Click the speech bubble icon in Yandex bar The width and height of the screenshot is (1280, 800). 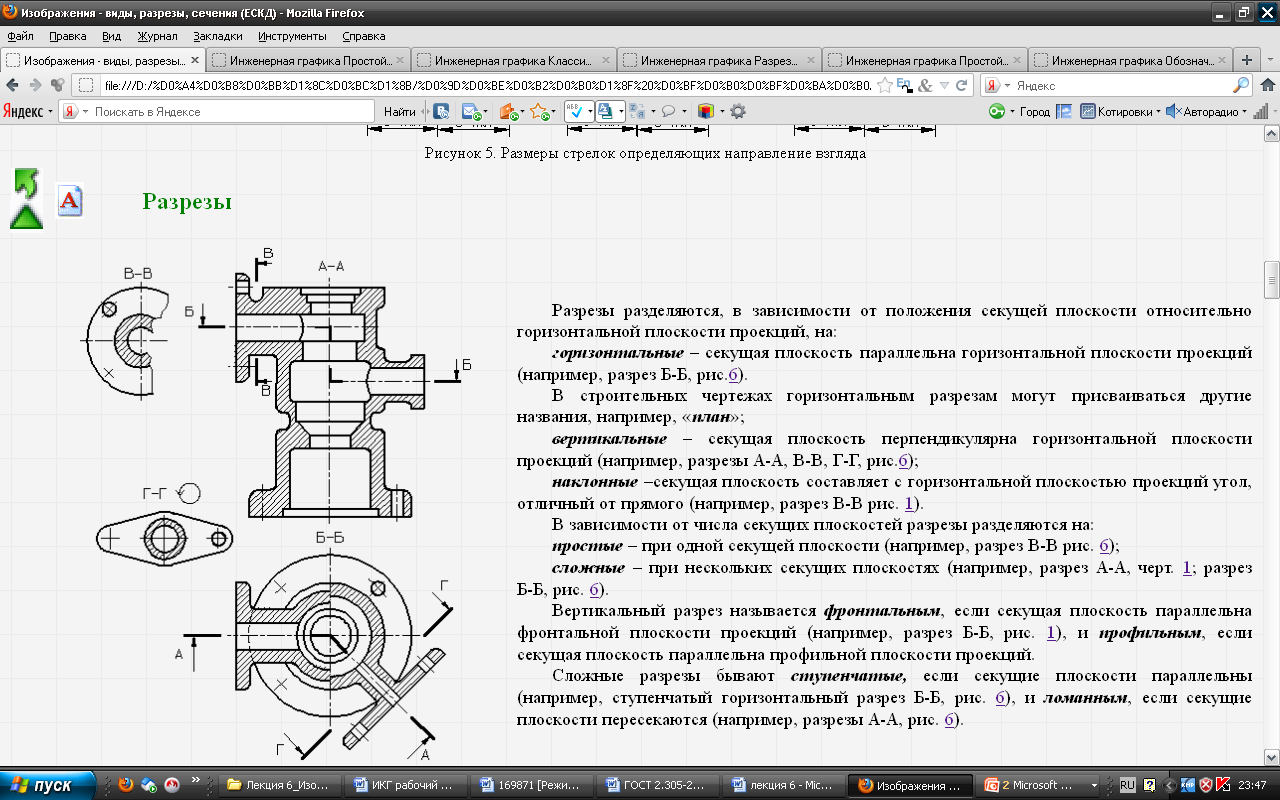(668, 112)
